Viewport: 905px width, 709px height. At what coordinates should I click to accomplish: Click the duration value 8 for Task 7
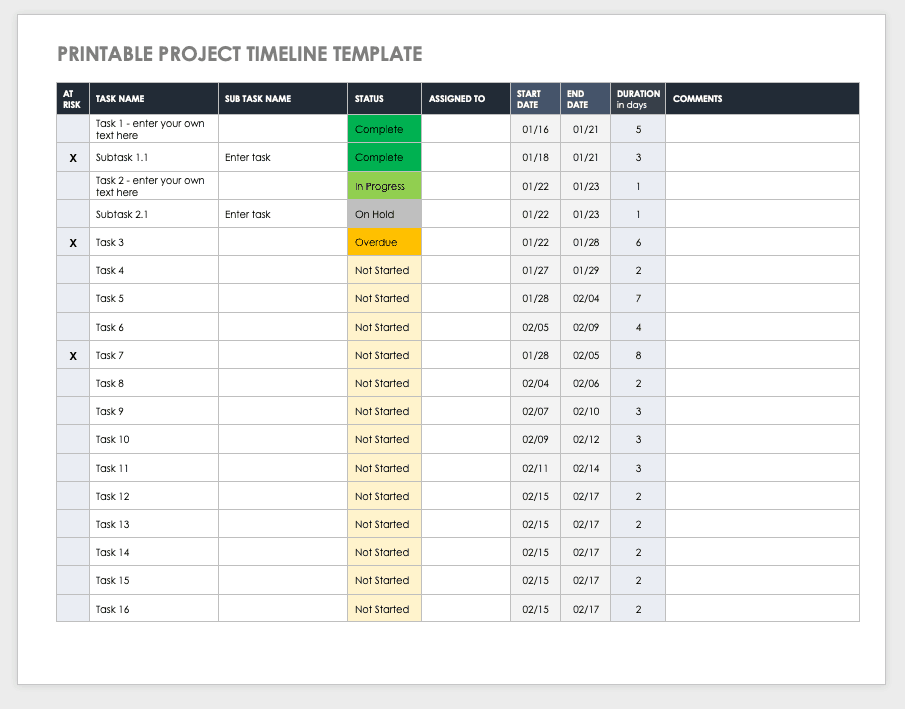click(x=638, y=356)
